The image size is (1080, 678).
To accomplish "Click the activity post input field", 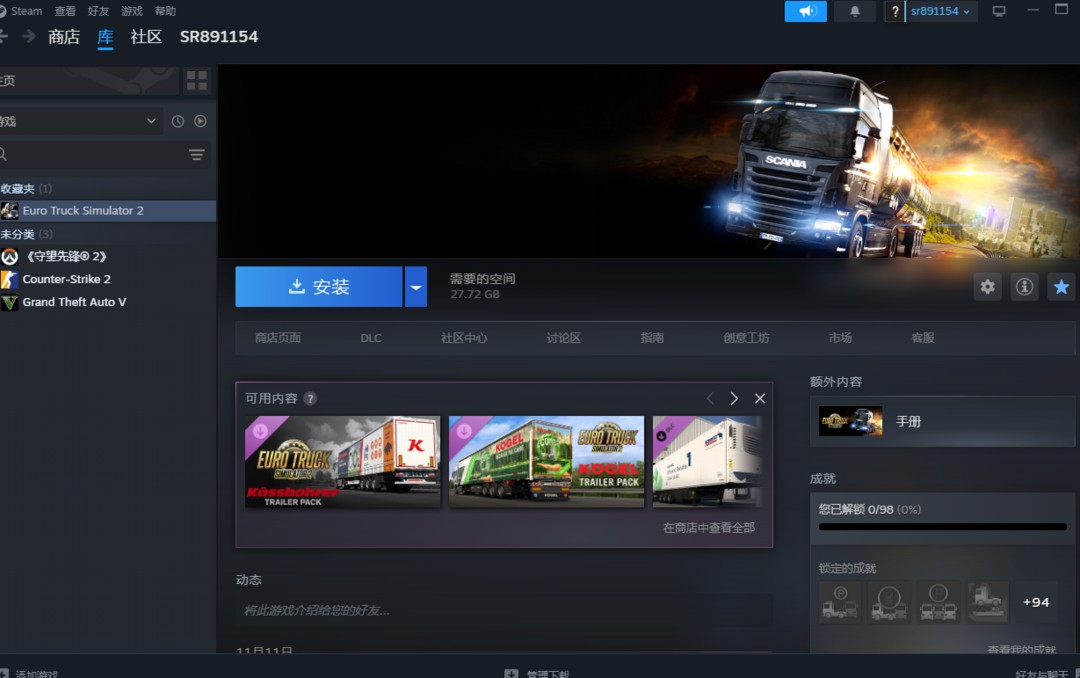I will click(504, 610).
